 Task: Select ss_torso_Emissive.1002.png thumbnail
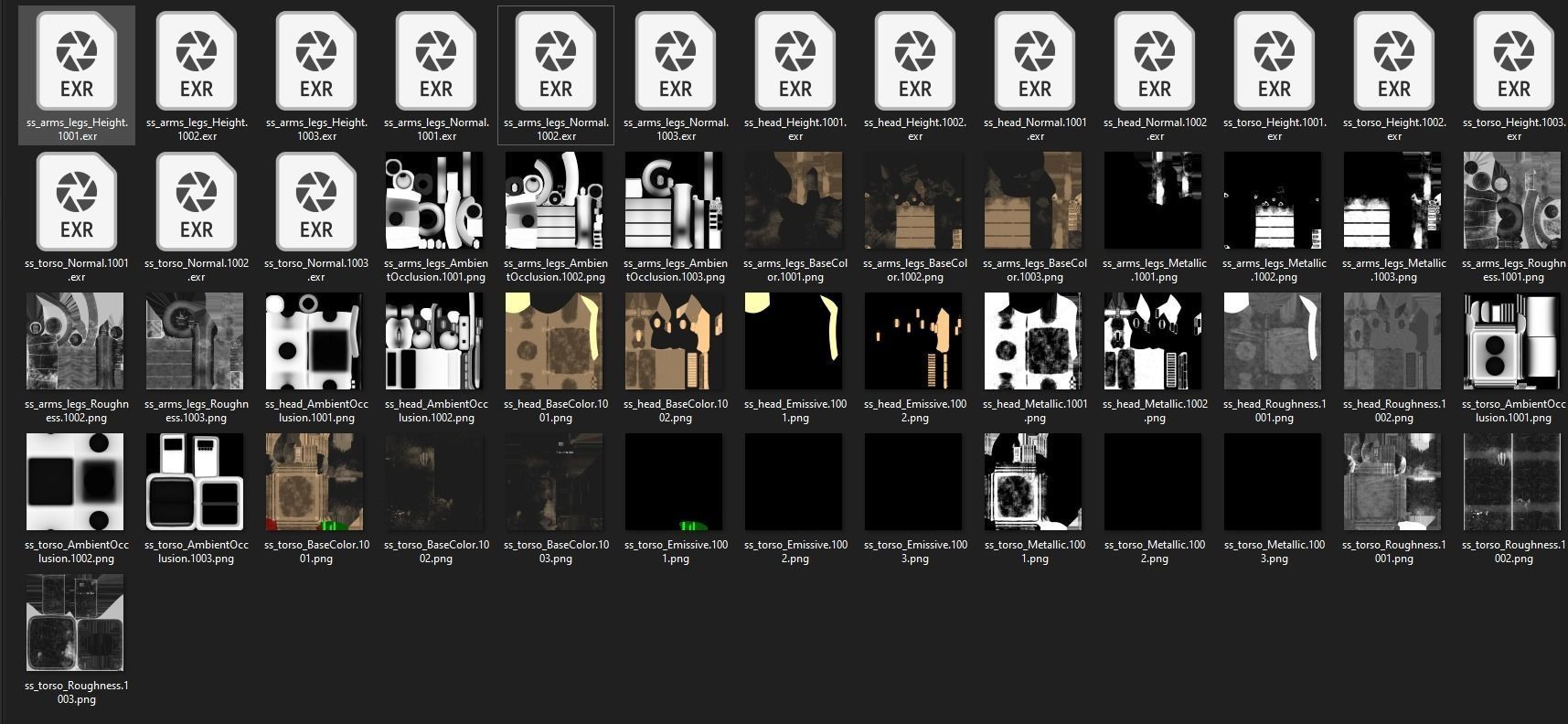coord(794,482)
